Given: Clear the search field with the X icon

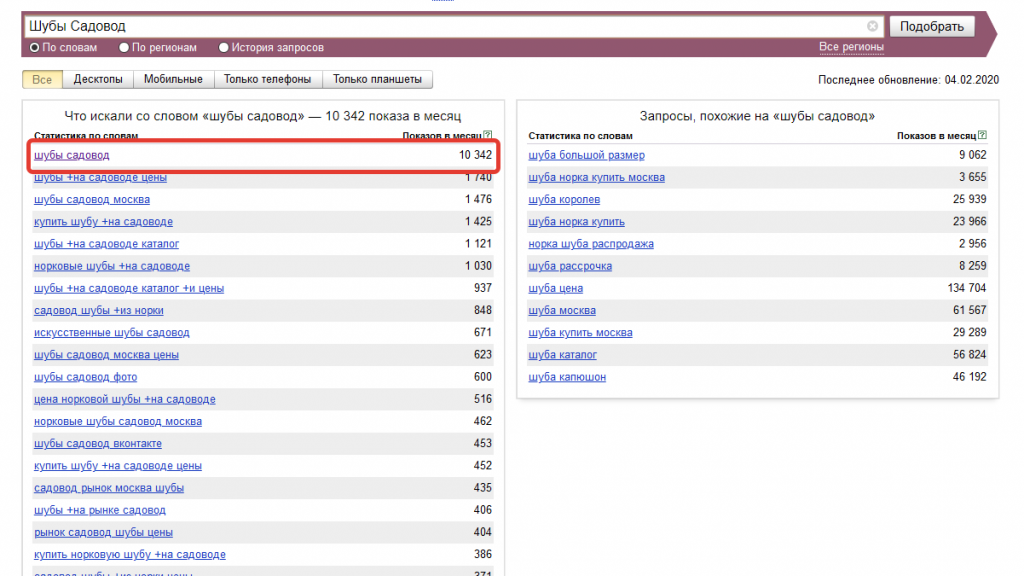Looking at the screenshot, I should click(x=872, y=26).
